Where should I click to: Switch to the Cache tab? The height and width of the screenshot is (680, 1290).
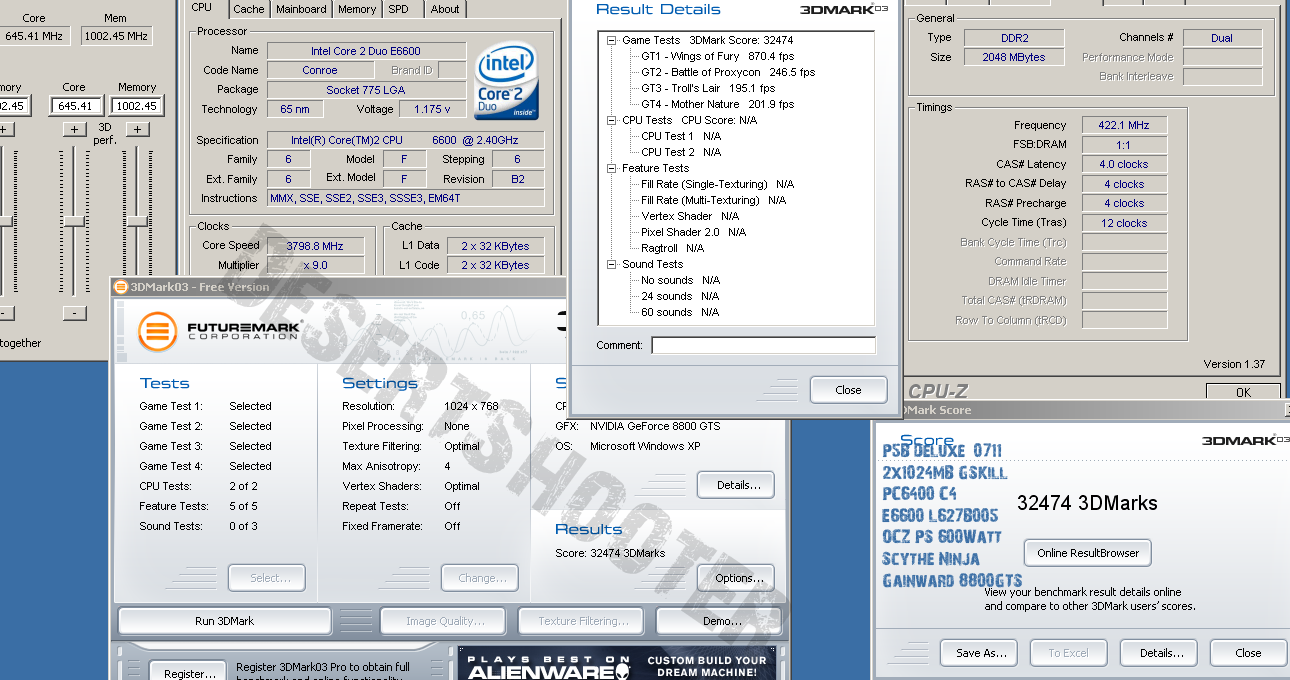point(248,9)
